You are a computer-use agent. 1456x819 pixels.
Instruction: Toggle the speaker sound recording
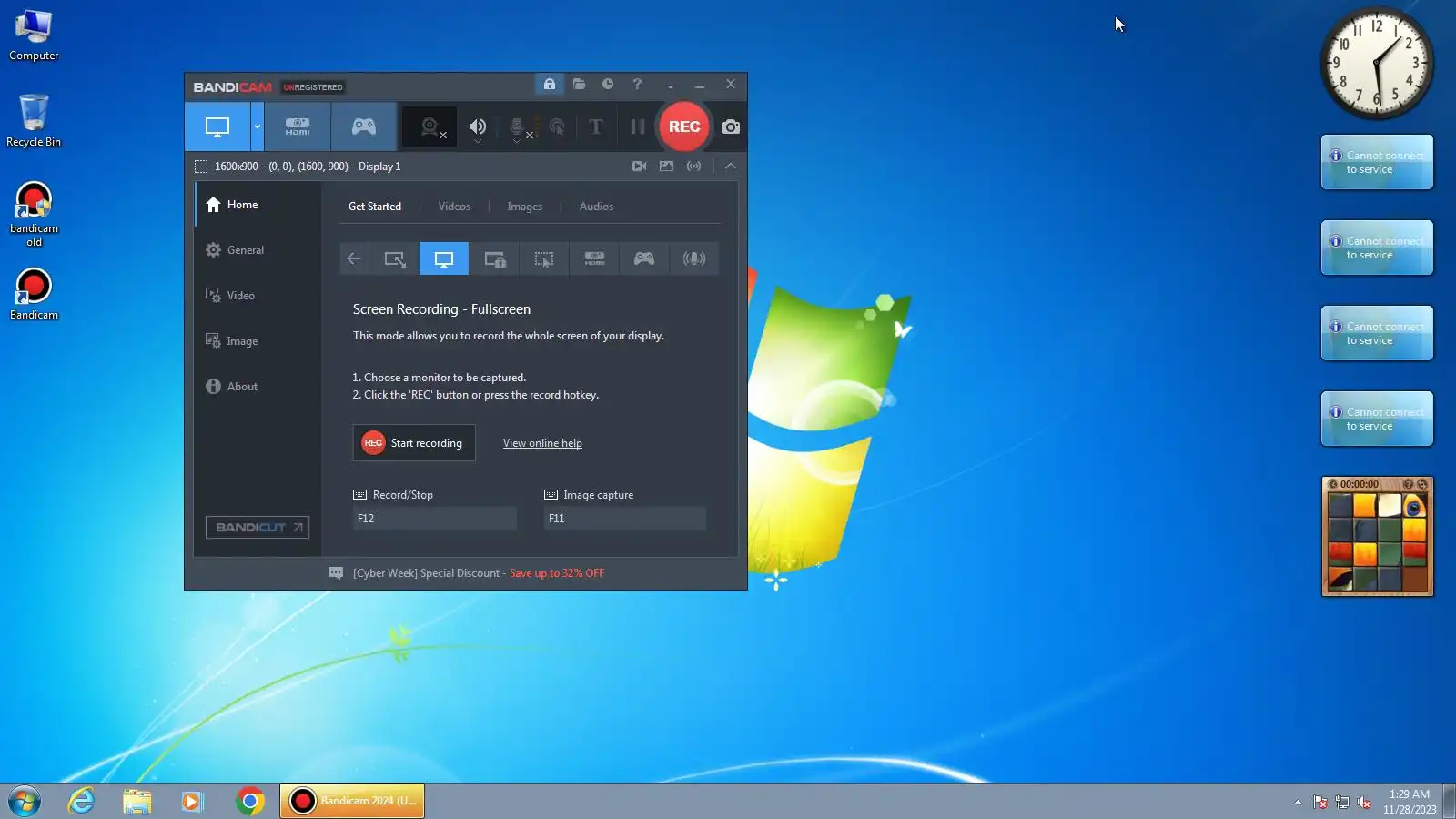[x=478, y=127]
